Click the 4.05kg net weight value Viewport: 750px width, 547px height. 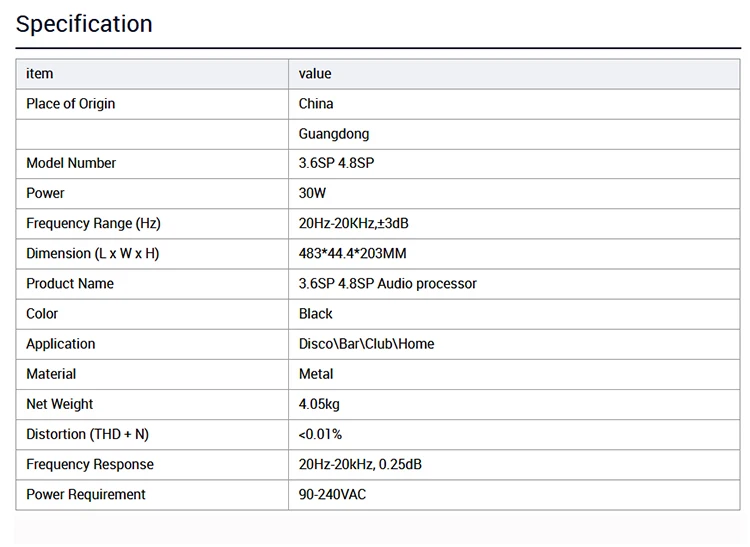point(319,404)
